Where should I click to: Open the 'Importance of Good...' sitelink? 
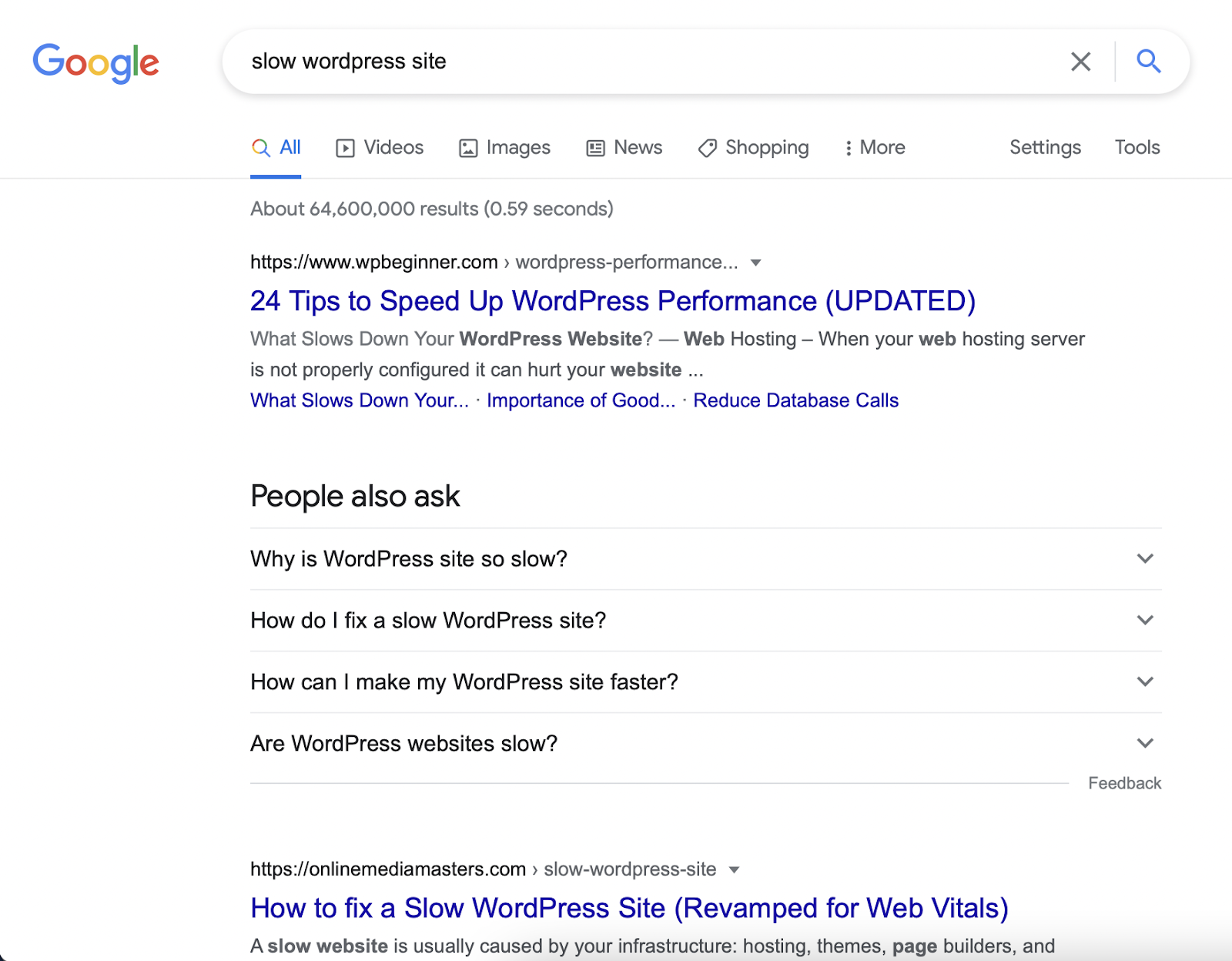pos(581,400)
